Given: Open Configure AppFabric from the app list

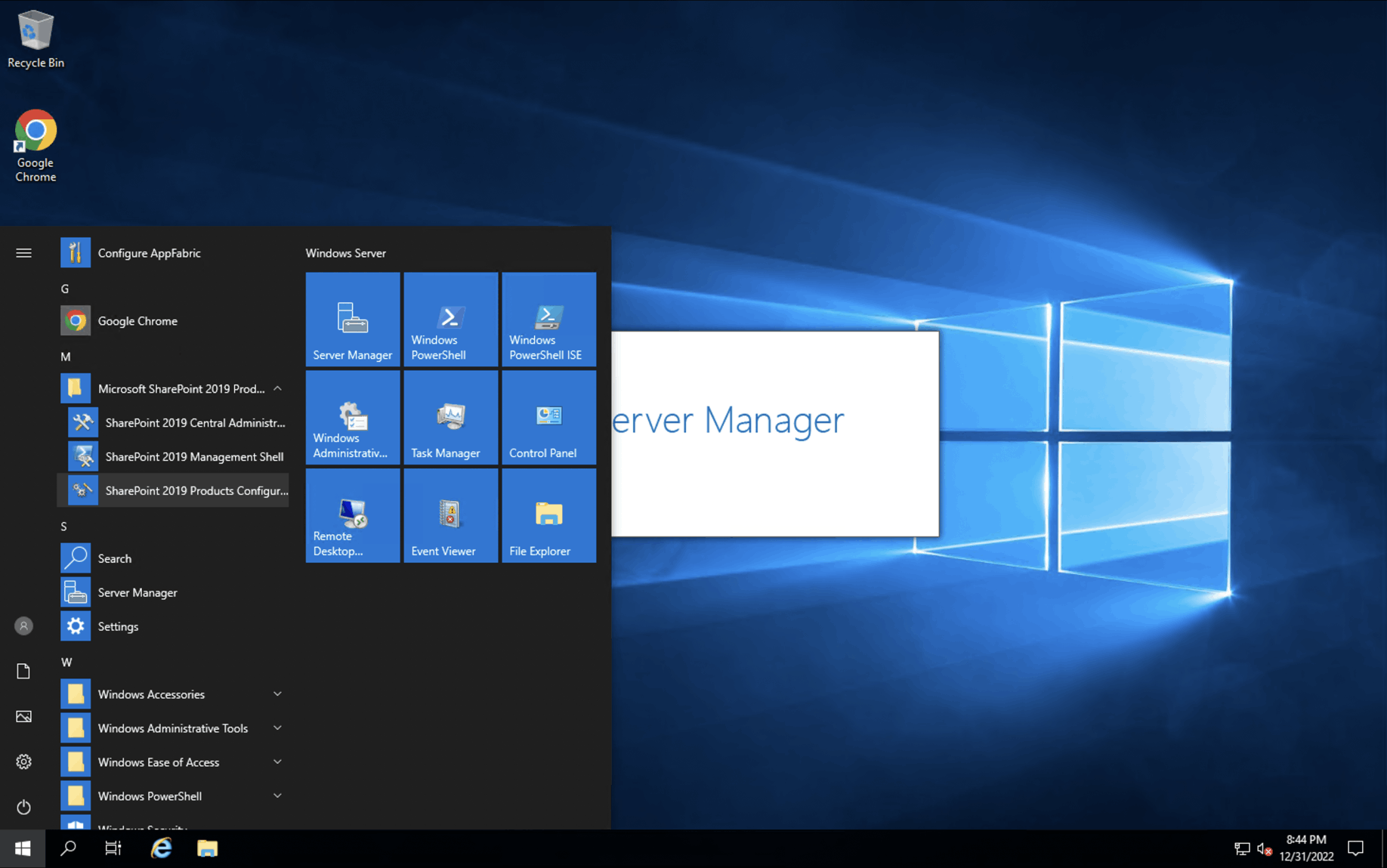Looking at the screenshot, I should 173,253.
